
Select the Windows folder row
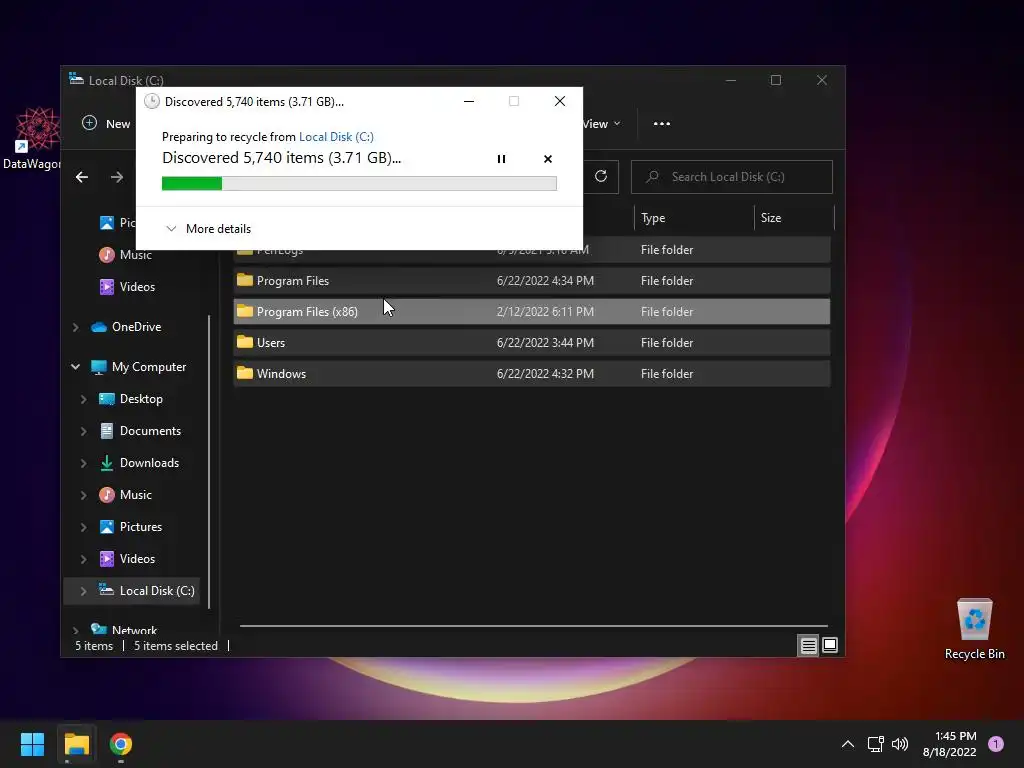click(532, 374)
